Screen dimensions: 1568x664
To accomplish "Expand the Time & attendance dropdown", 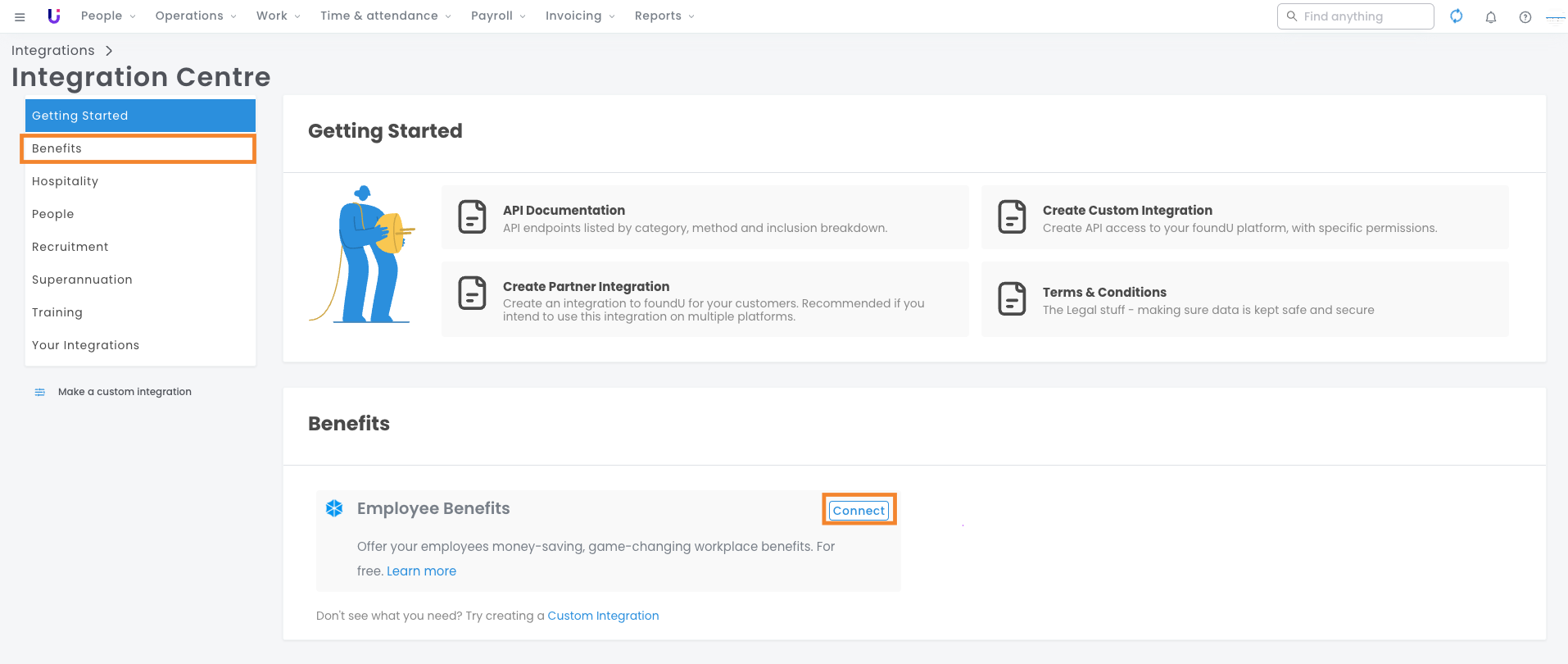I will (385, 16).
